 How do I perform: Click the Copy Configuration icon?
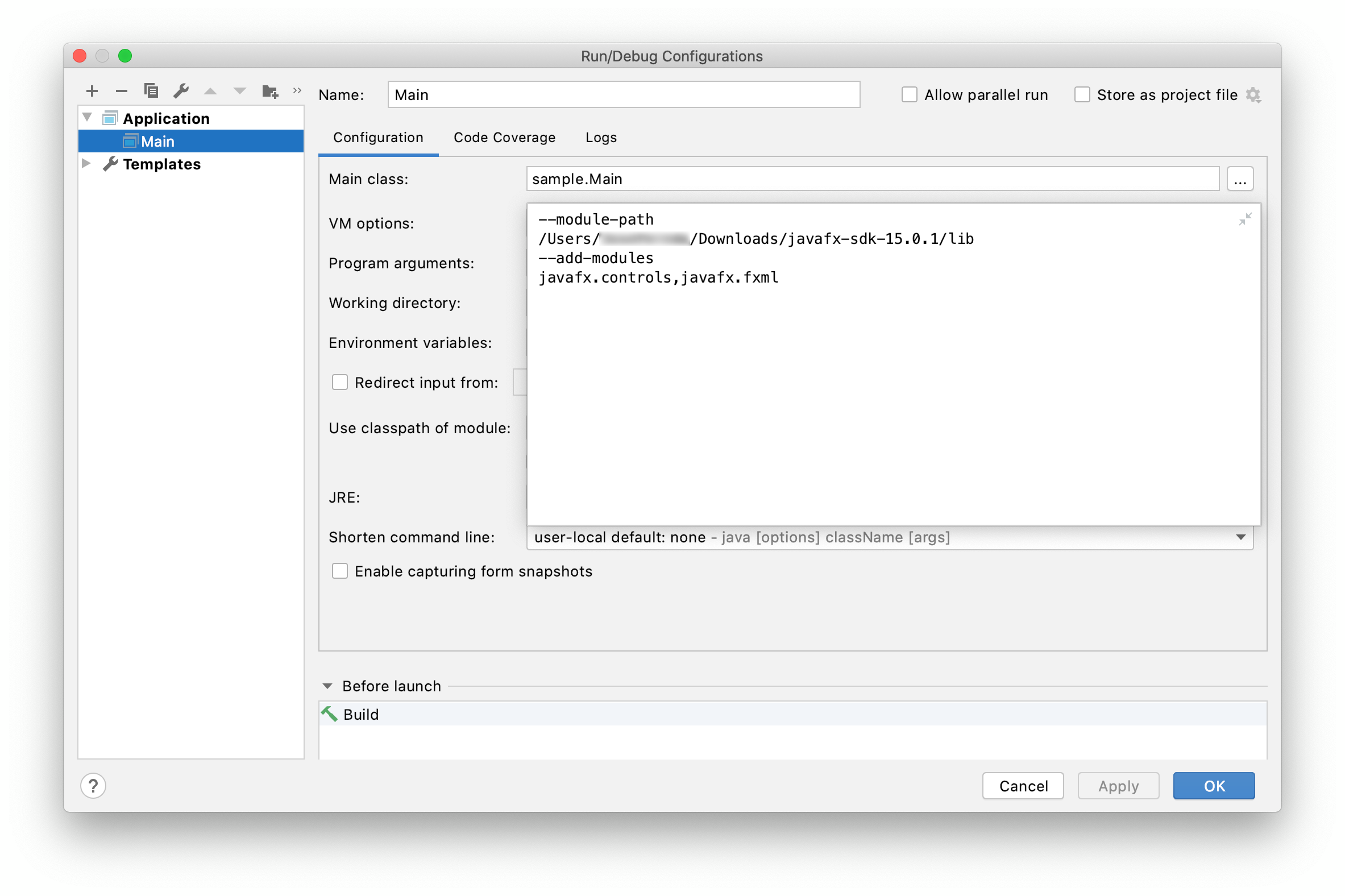pyautogui.click(x=151, y=91)
